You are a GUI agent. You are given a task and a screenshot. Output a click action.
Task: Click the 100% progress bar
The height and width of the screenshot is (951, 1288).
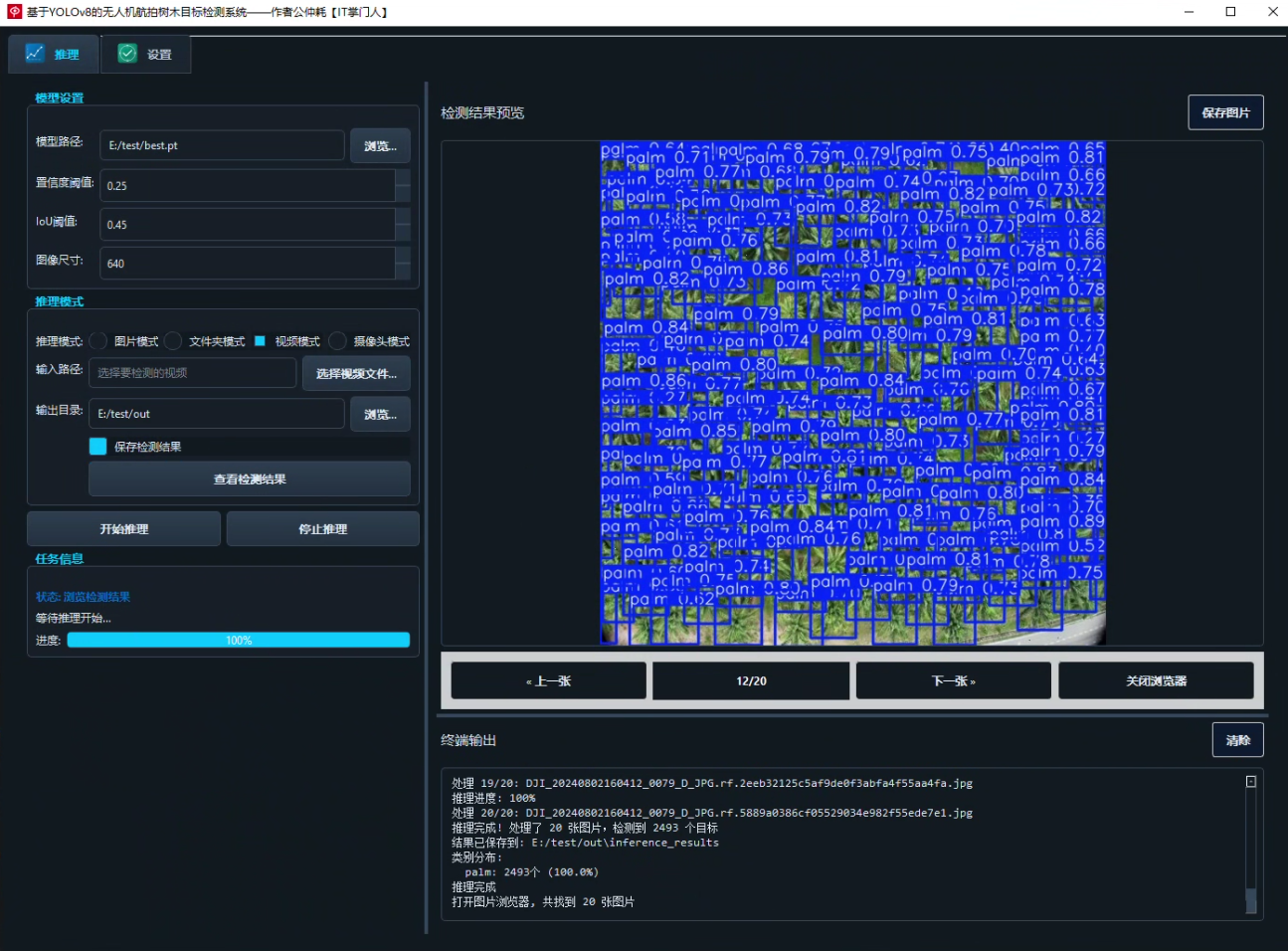(239, 640)
